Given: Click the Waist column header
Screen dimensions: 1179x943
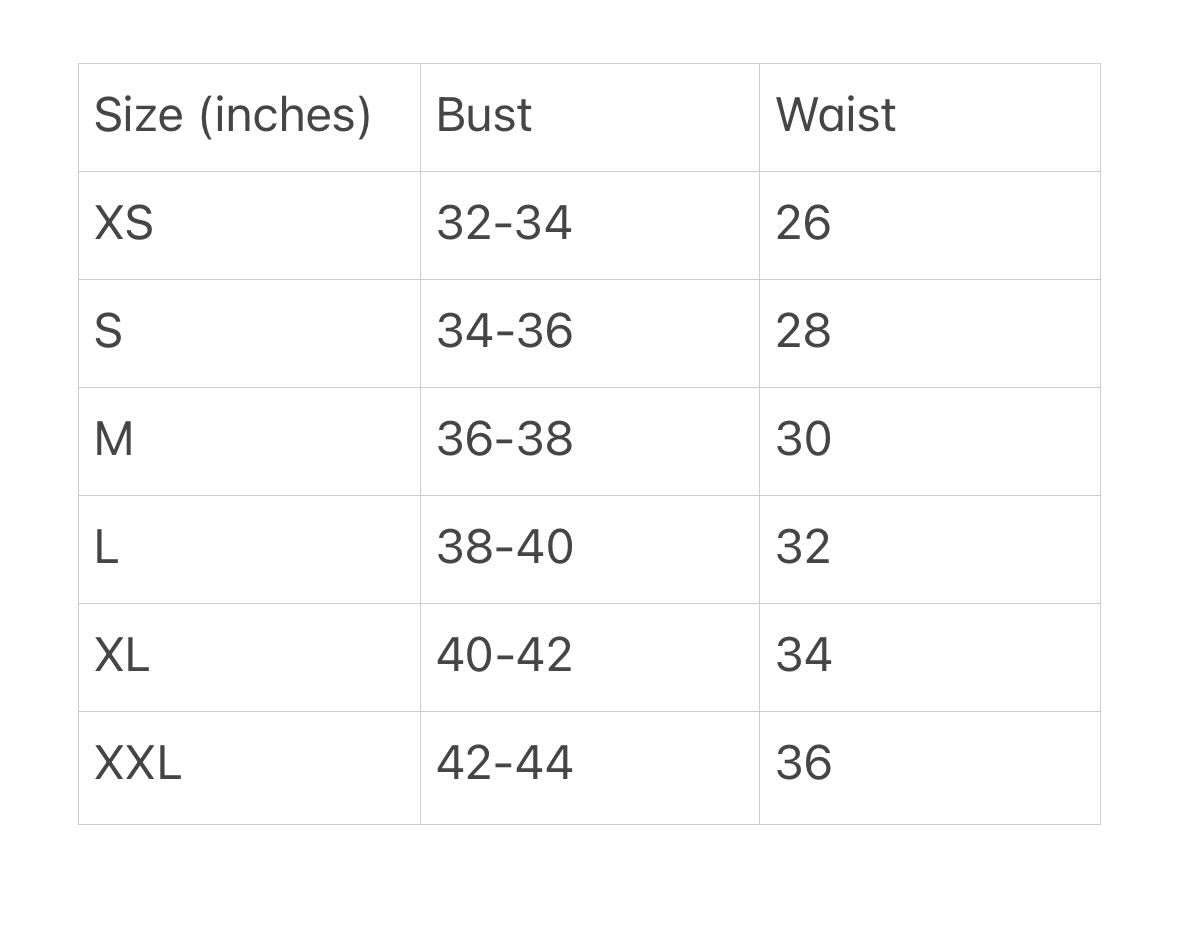Looking at the screenshot, I should [835, 115].
